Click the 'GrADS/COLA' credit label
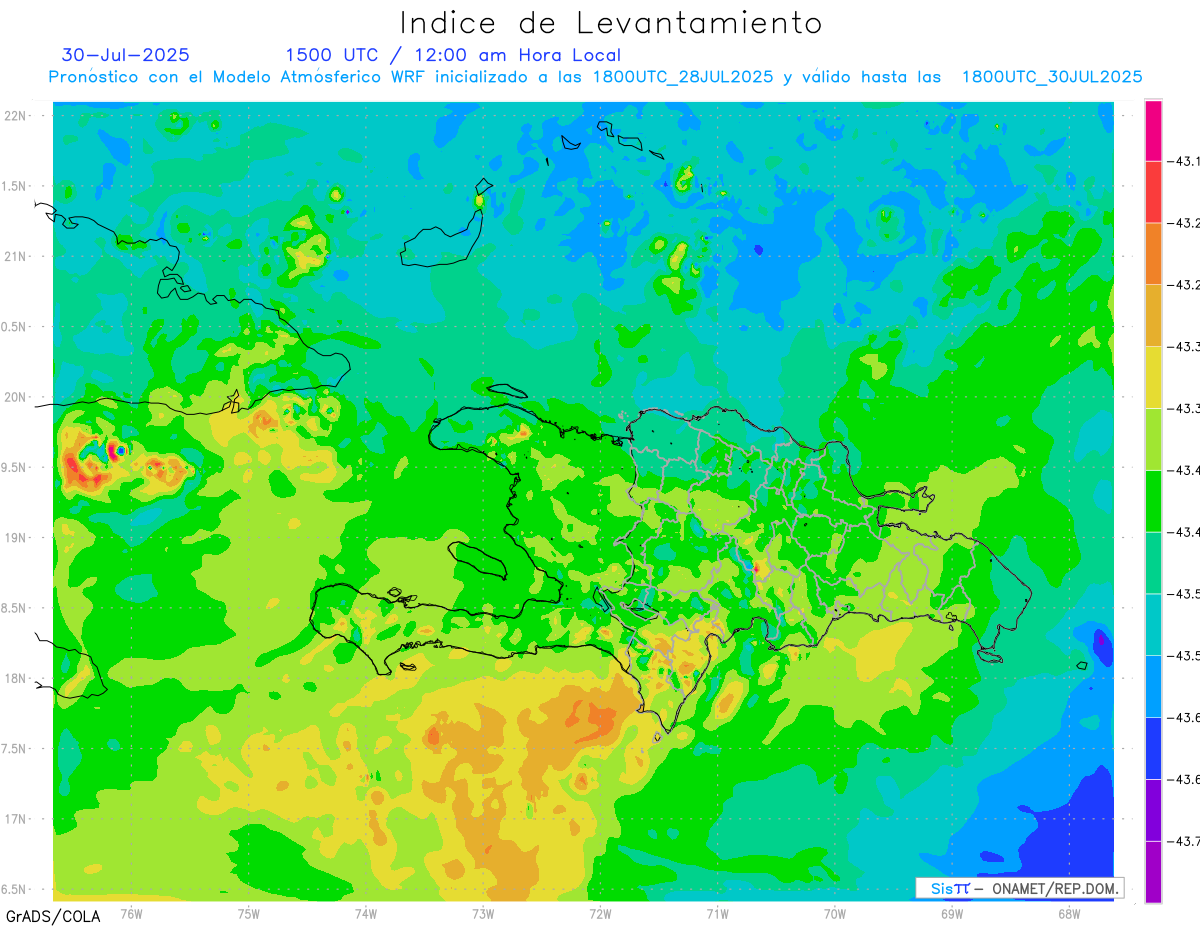Viewport: 1200px width, 927px height. pos(53,915)
